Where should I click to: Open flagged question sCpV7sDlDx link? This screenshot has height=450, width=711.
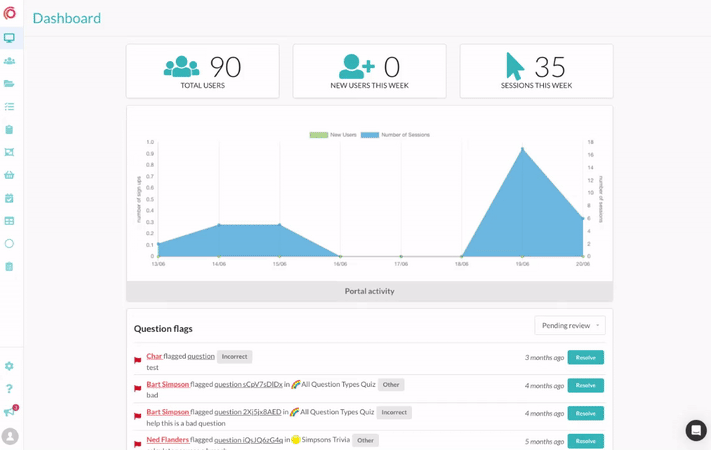coord(248,384)
